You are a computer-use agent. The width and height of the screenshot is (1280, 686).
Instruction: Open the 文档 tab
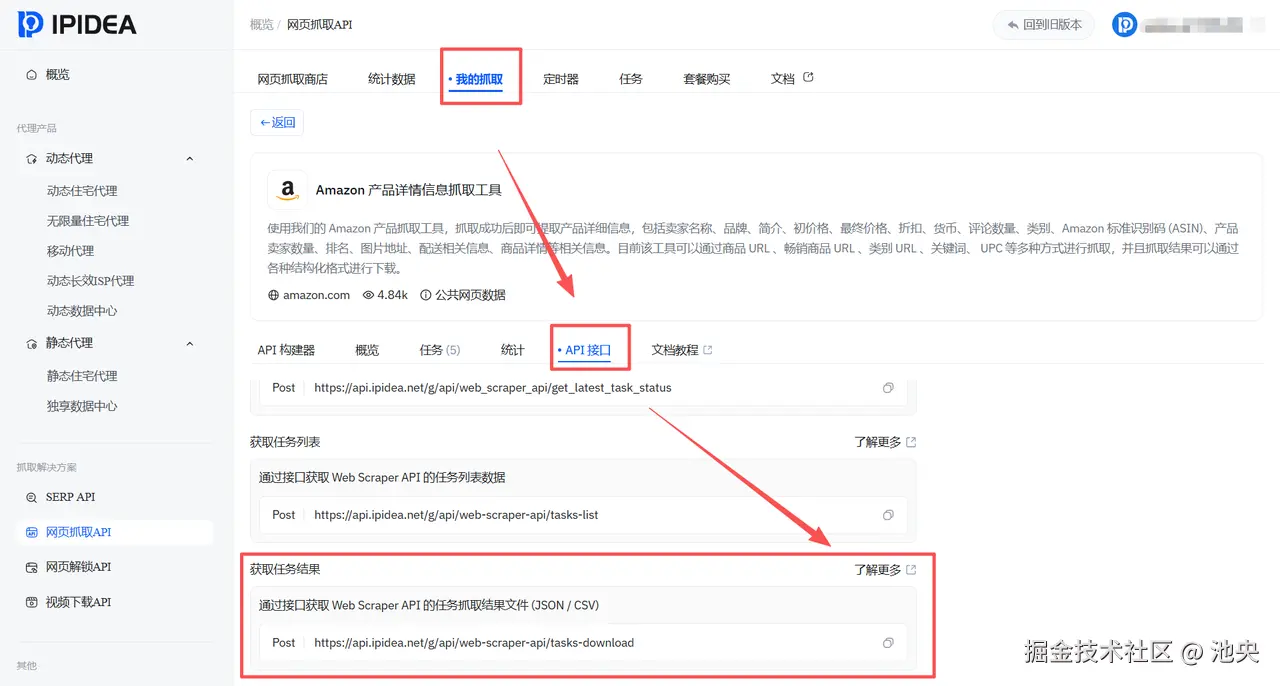click(783, 79)
